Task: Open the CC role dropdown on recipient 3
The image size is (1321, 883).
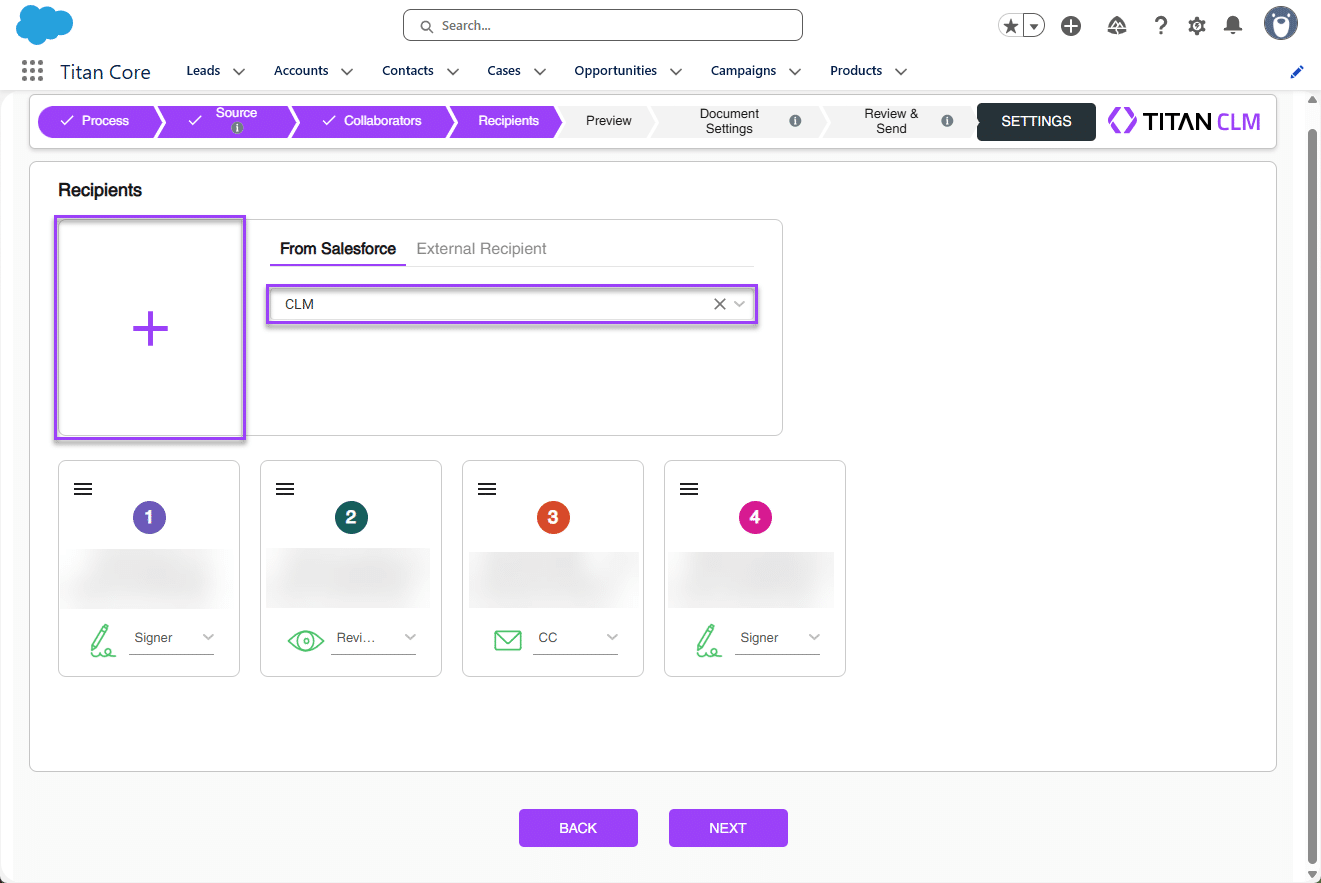Action: pos(611,637)
